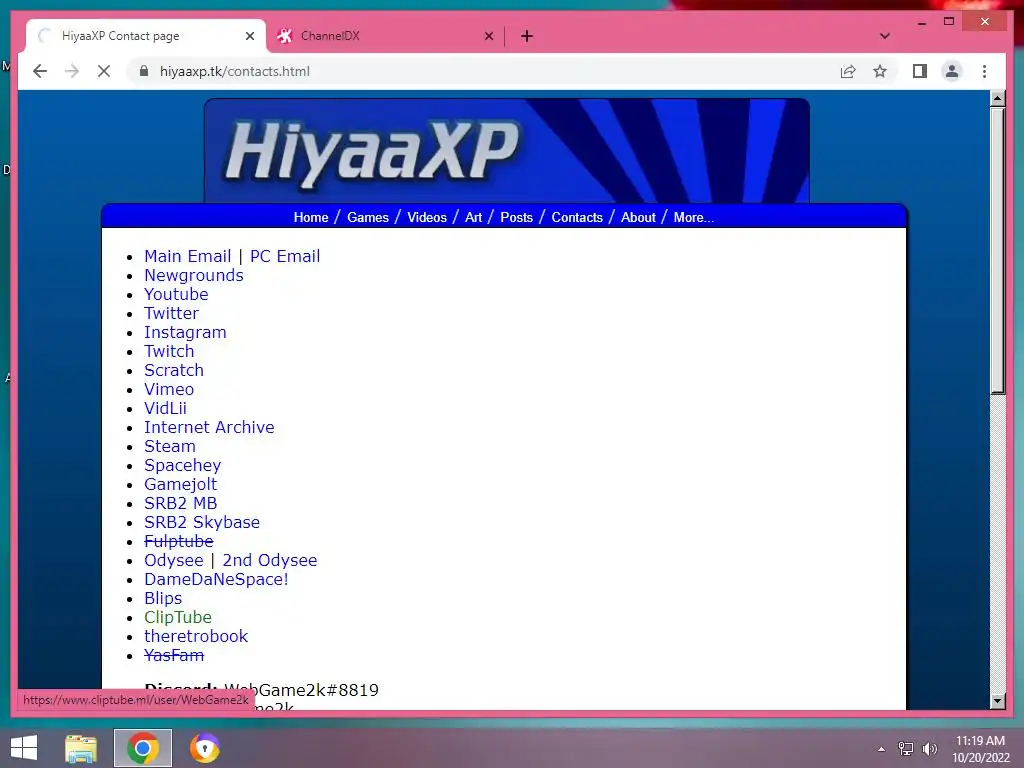
Task: Open the About navigation link
Action: pos(638,217)
